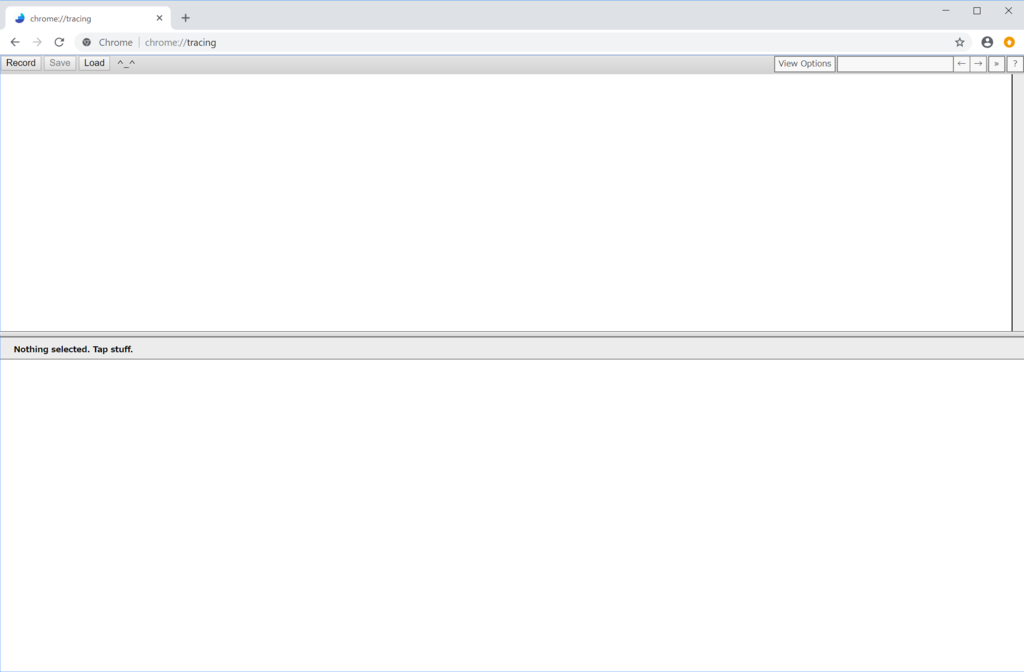Click the address bar URL chrome://tracing
This screenshot has height=672, width=1024.
(180, 42)
